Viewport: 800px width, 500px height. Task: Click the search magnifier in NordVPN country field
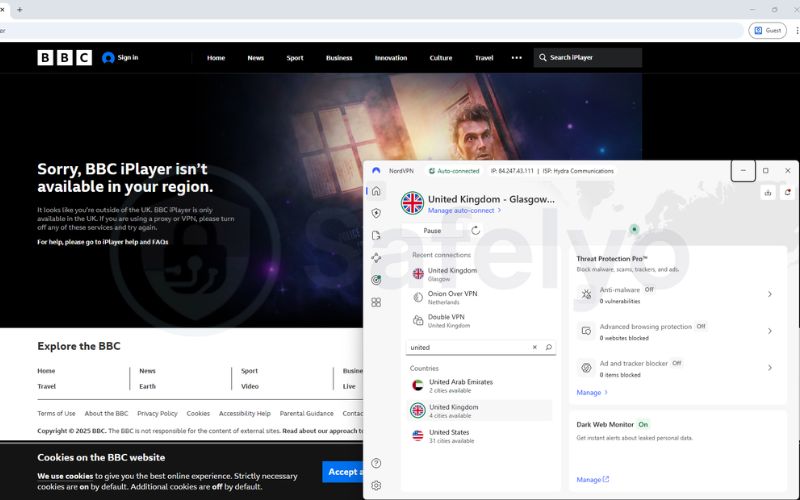(x=548, y=347)
